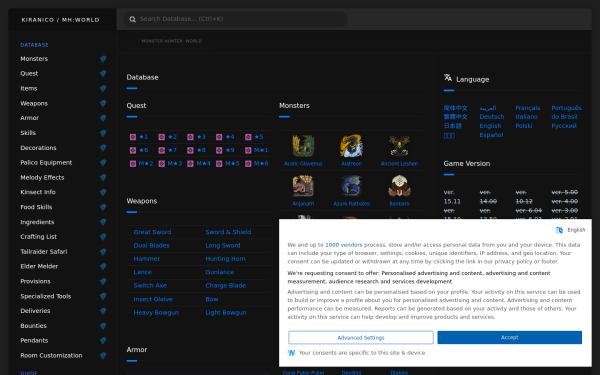600x375 pixels.
Task: Click the diamond icon beside Weapons in sidebar
Action: 103,103
